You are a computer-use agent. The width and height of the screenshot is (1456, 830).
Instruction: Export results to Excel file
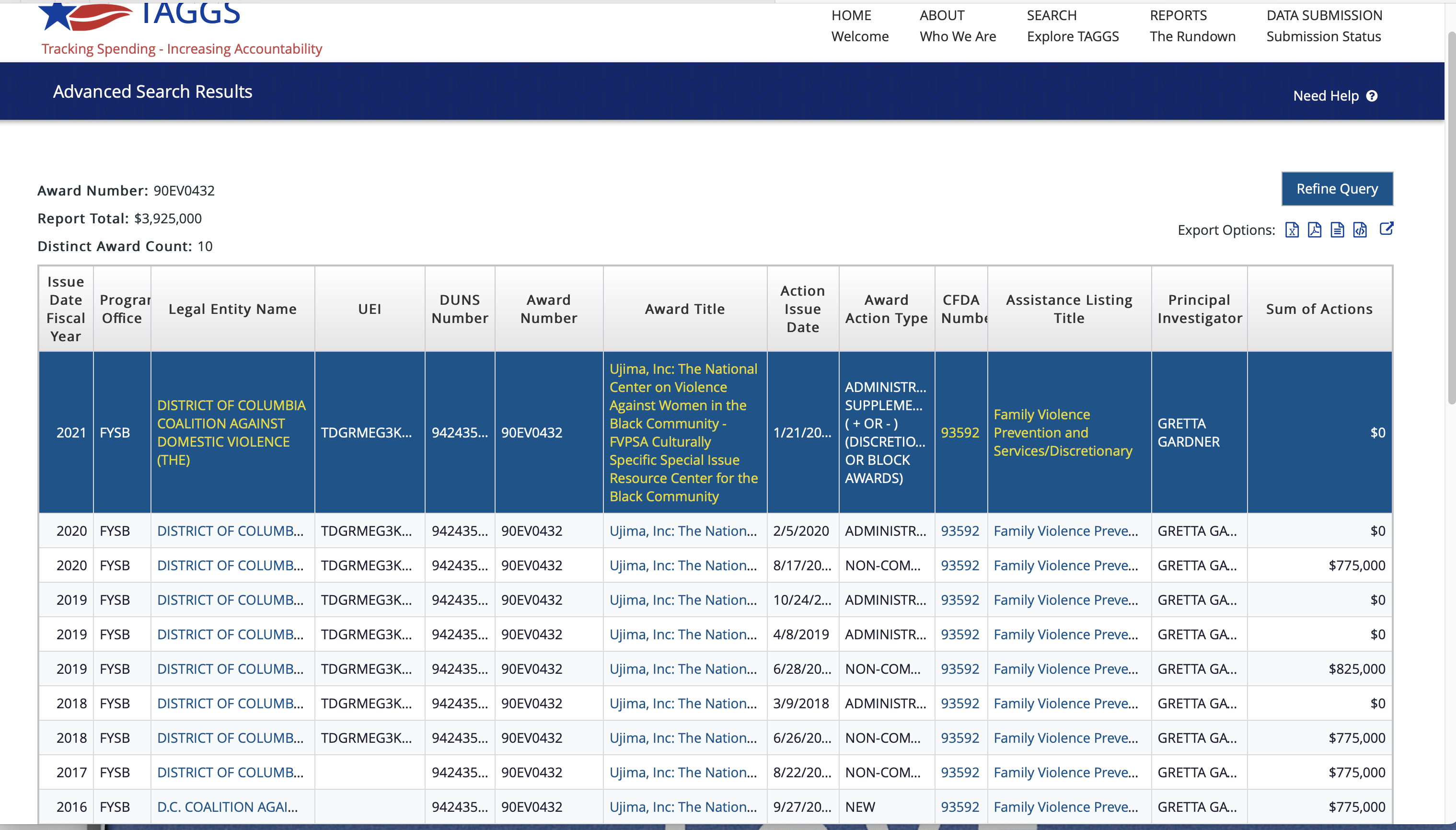[x=1292, y=230]
